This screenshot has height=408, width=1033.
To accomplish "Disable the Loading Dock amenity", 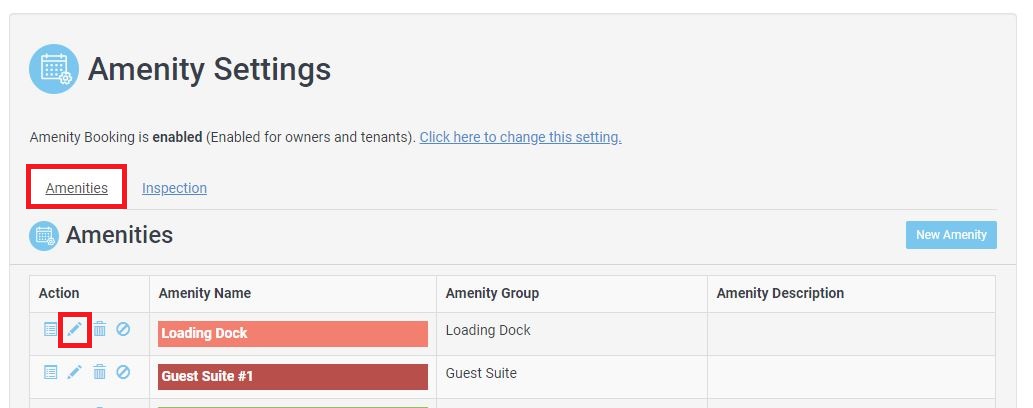I will coord(123,329).
